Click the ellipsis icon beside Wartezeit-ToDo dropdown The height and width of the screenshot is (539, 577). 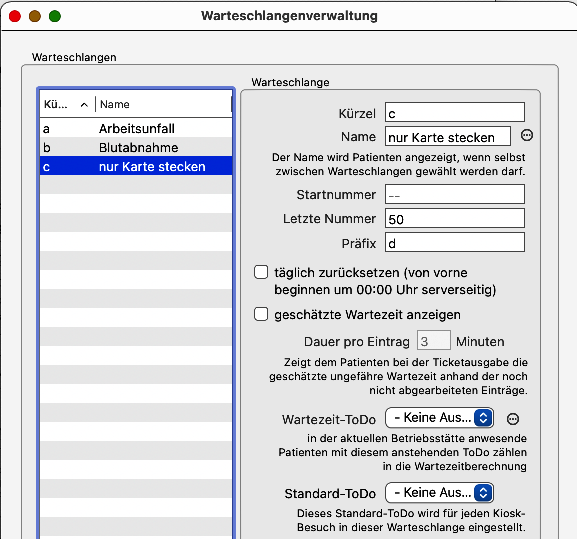tap(513, 419)
